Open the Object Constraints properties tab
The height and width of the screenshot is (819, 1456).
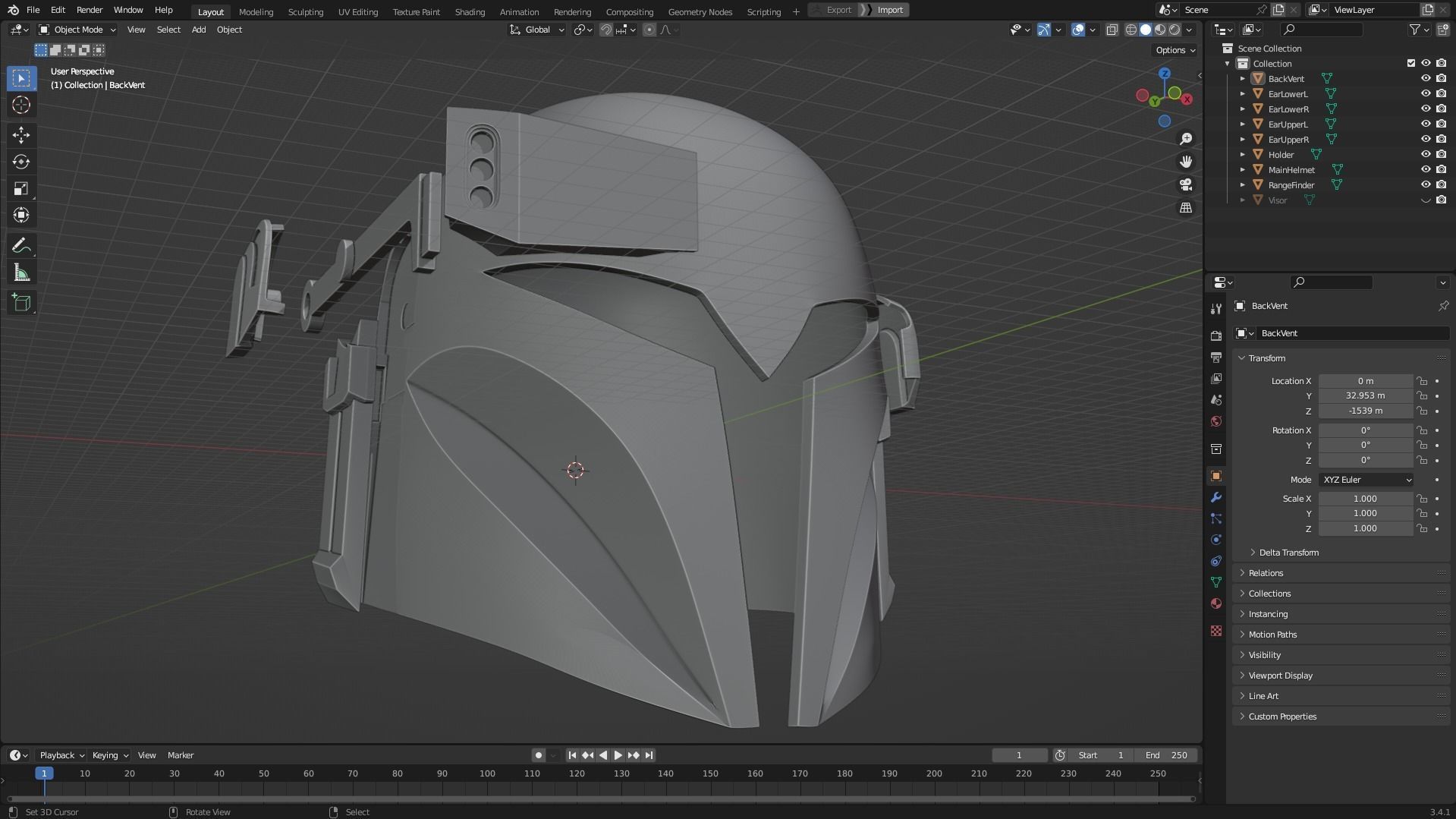pos(1216,561)
